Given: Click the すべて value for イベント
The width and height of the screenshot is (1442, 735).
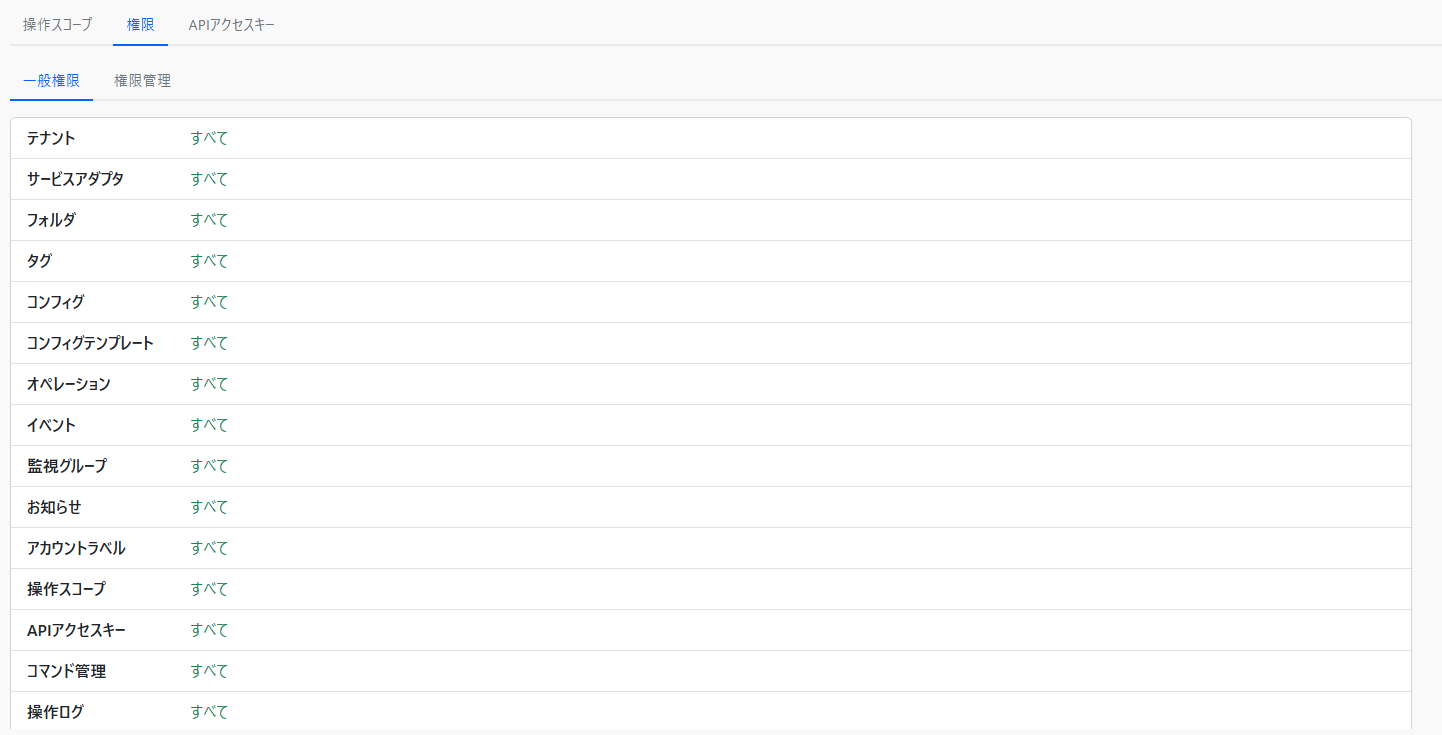Looking at the screenshot, I should point(209,425).
